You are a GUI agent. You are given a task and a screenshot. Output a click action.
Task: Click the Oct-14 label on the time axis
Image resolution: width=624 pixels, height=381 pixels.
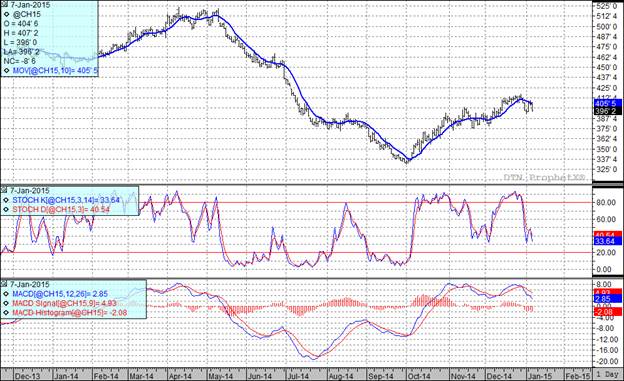[418, 376]
